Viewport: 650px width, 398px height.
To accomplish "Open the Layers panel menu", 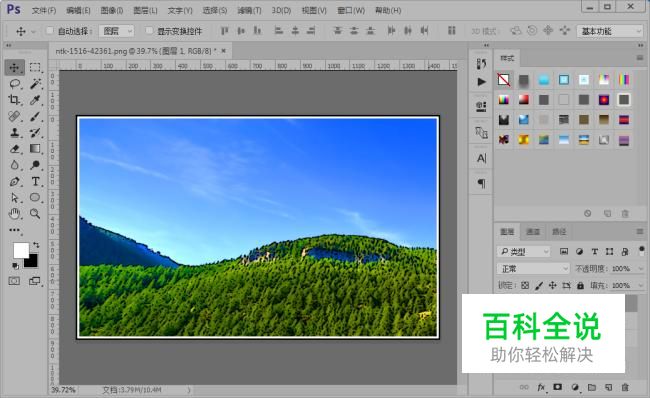I will (x=640, y=231).
